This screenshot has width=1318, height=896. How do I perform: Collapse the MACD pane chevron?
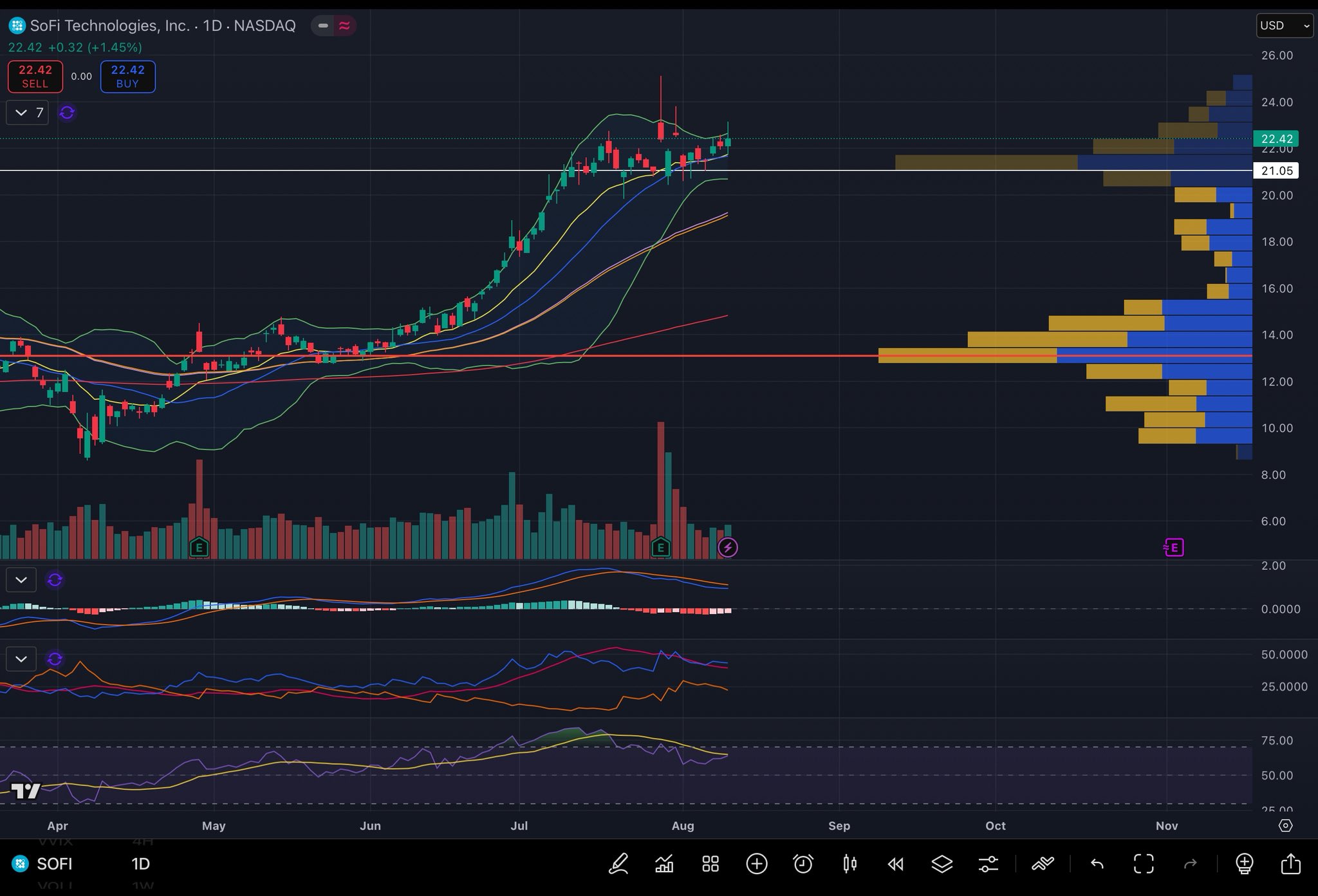coord(21,580)
